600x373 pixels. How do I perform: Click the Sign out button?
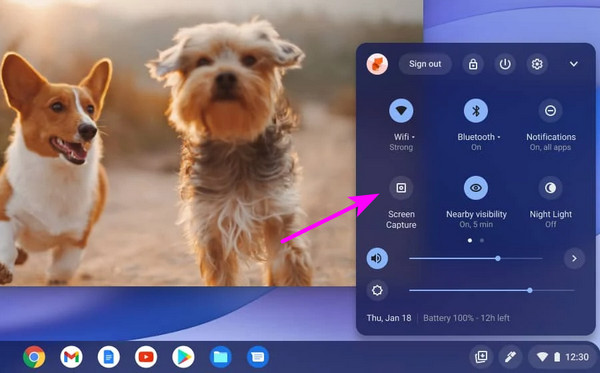coord(425,64)
